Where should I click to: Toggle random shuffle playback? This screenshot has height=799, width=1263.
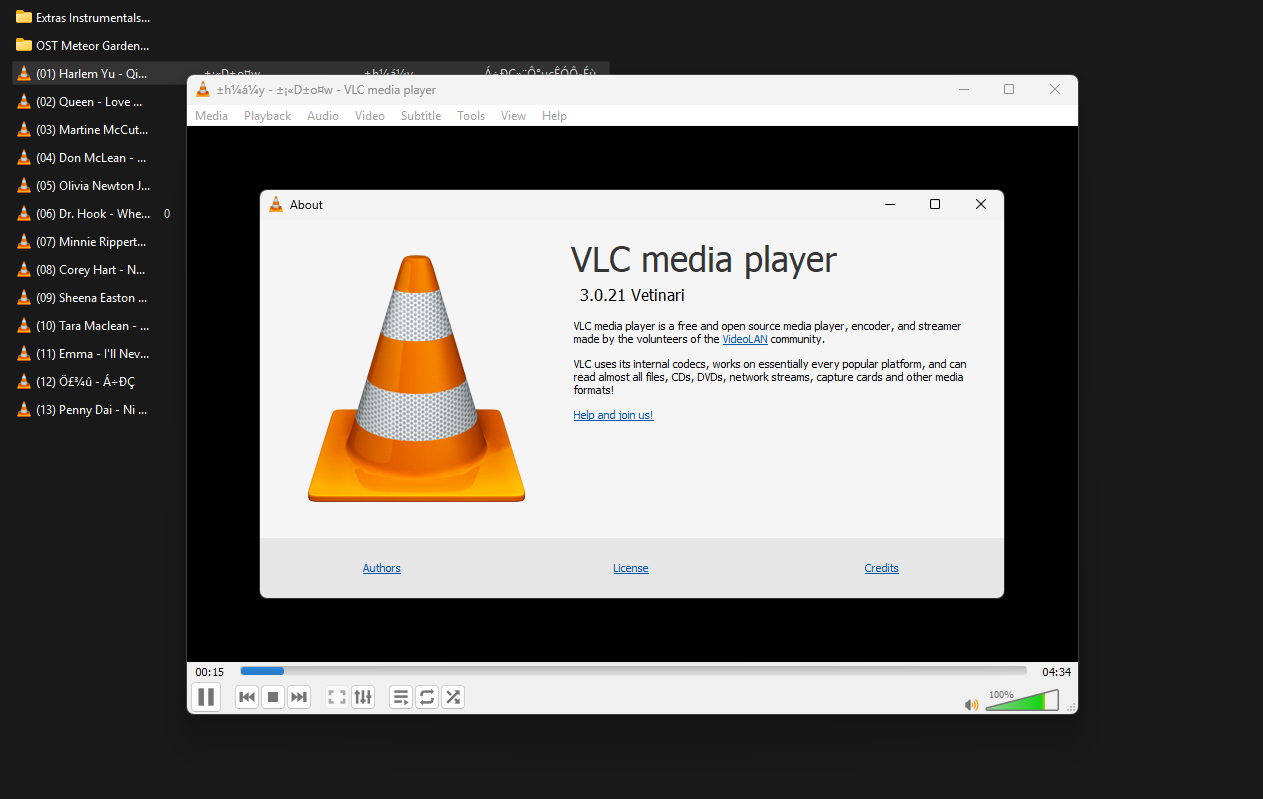click(x=453, y=697)
